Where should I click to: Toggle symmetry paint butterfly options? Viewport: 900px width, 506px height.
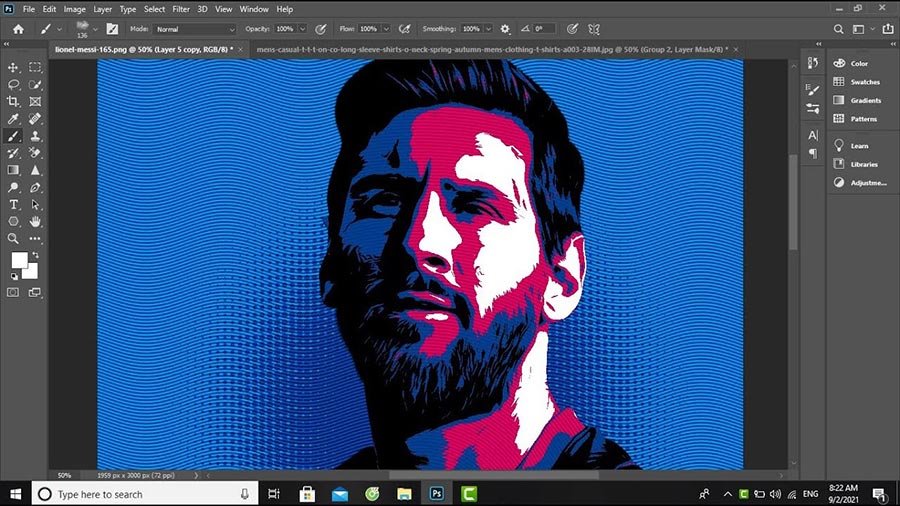594,29
